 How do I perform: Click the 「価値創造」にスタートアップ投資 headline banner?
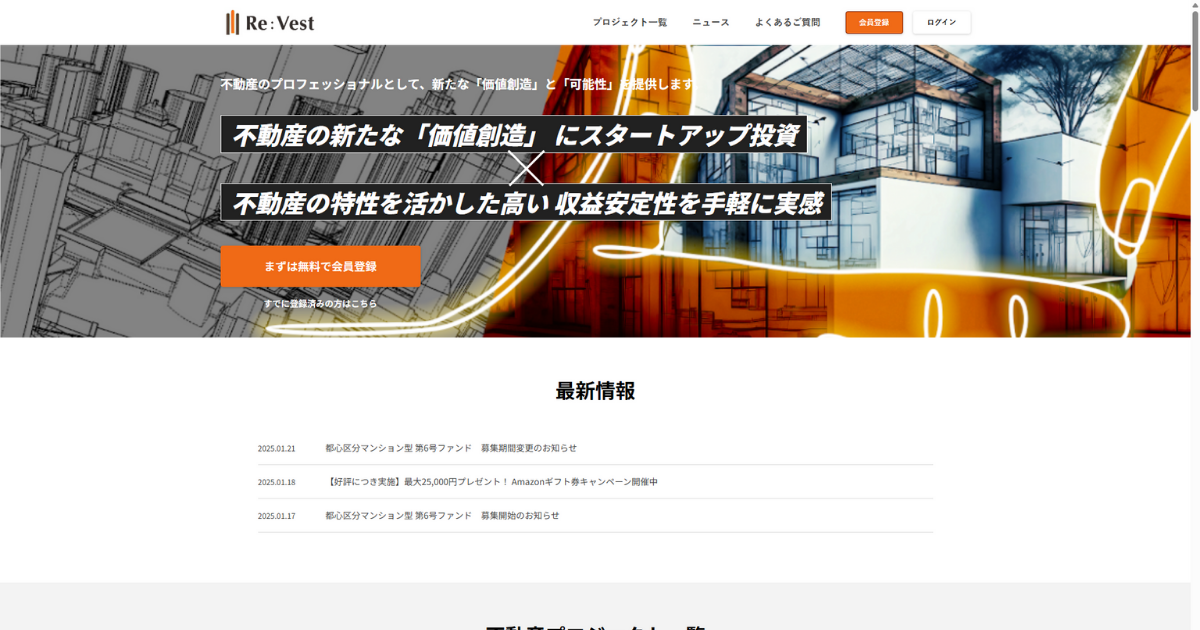tap(514, 135)
